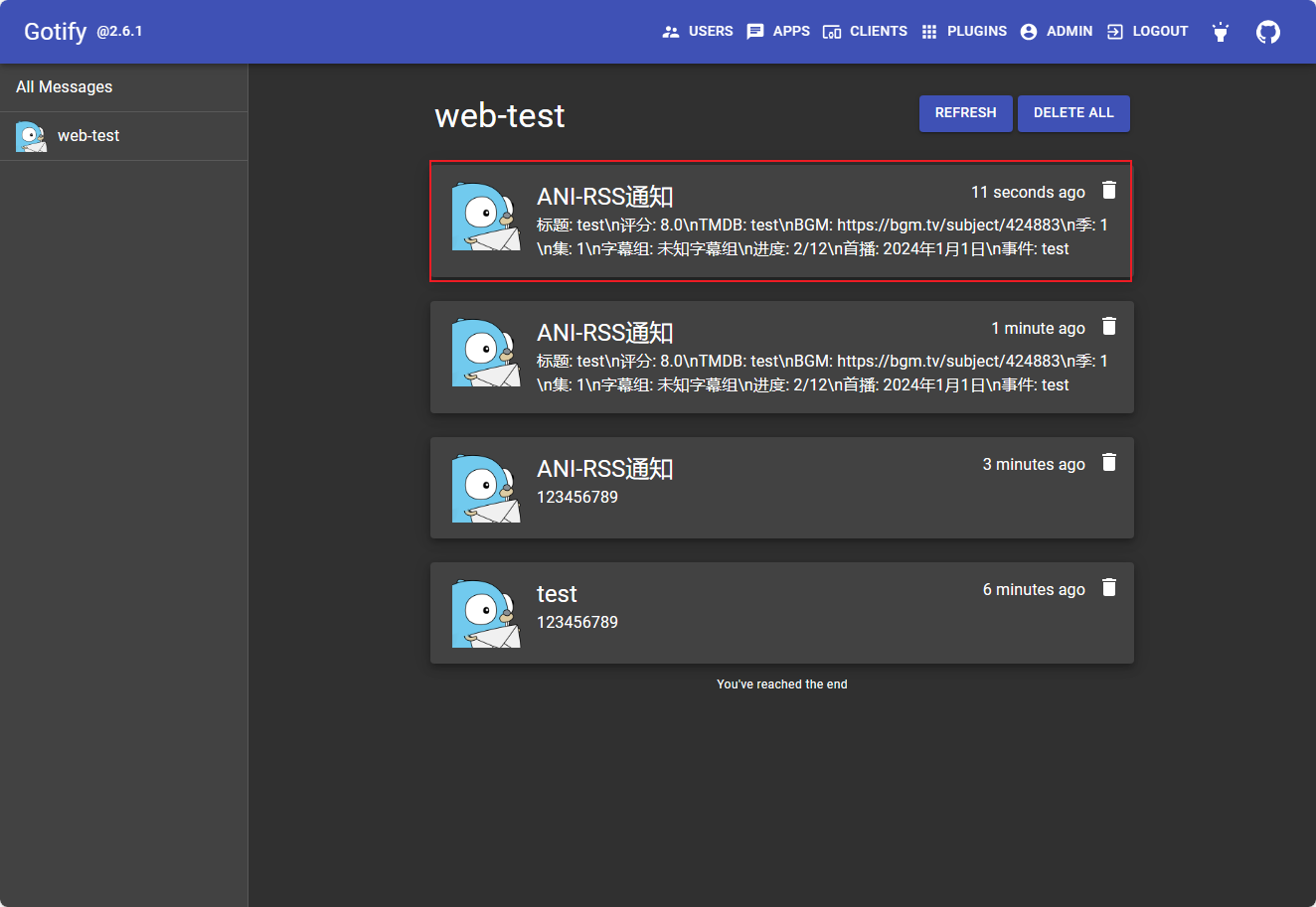Click gopher avatar of 1 minute ago message
Image resolution: width=1316 pixels, height=907 pixels.
[486, 353]
